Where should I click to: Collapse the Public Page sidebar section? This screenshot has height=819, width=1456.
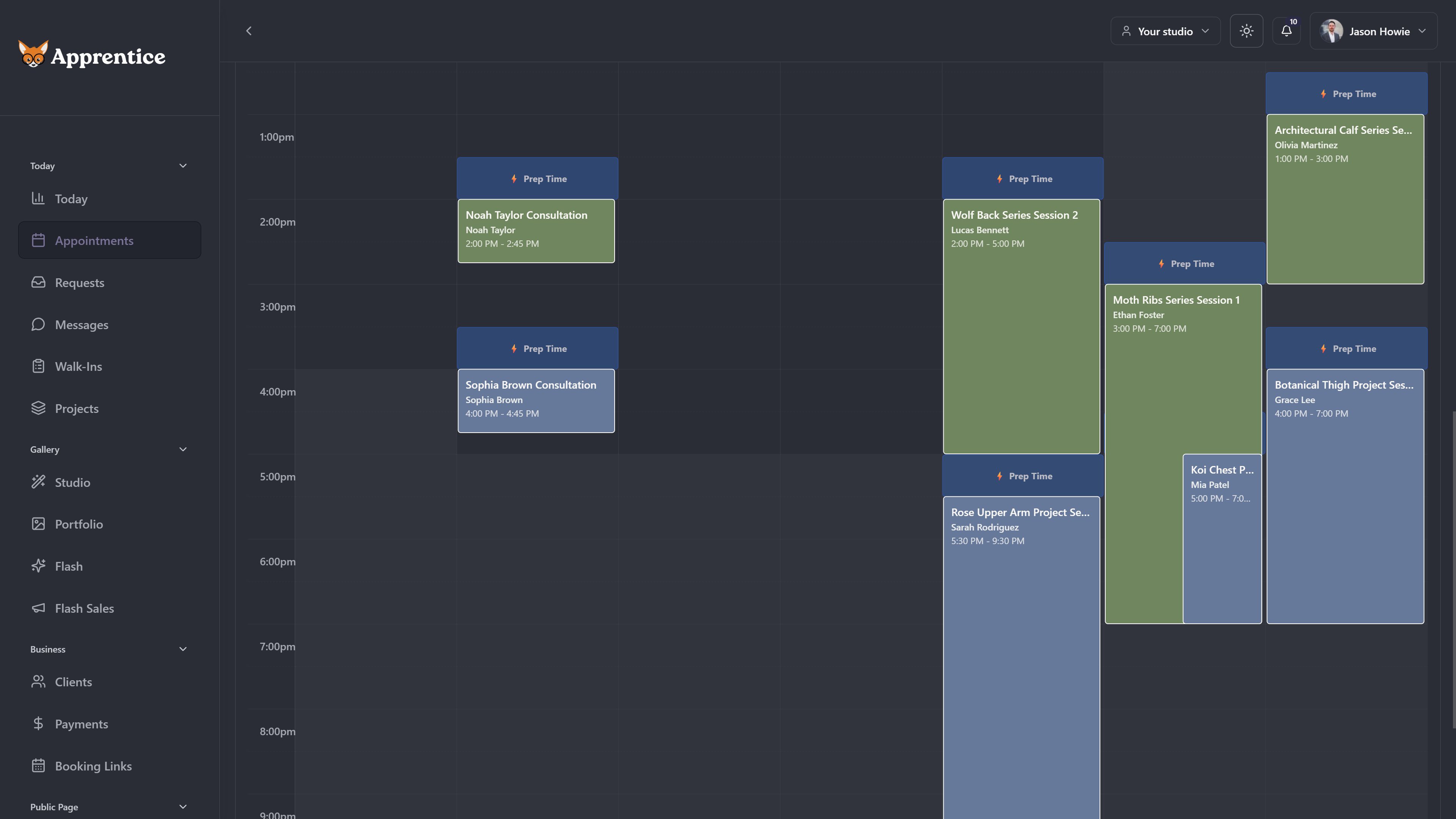pyautogui.click(x=182, y=806)
